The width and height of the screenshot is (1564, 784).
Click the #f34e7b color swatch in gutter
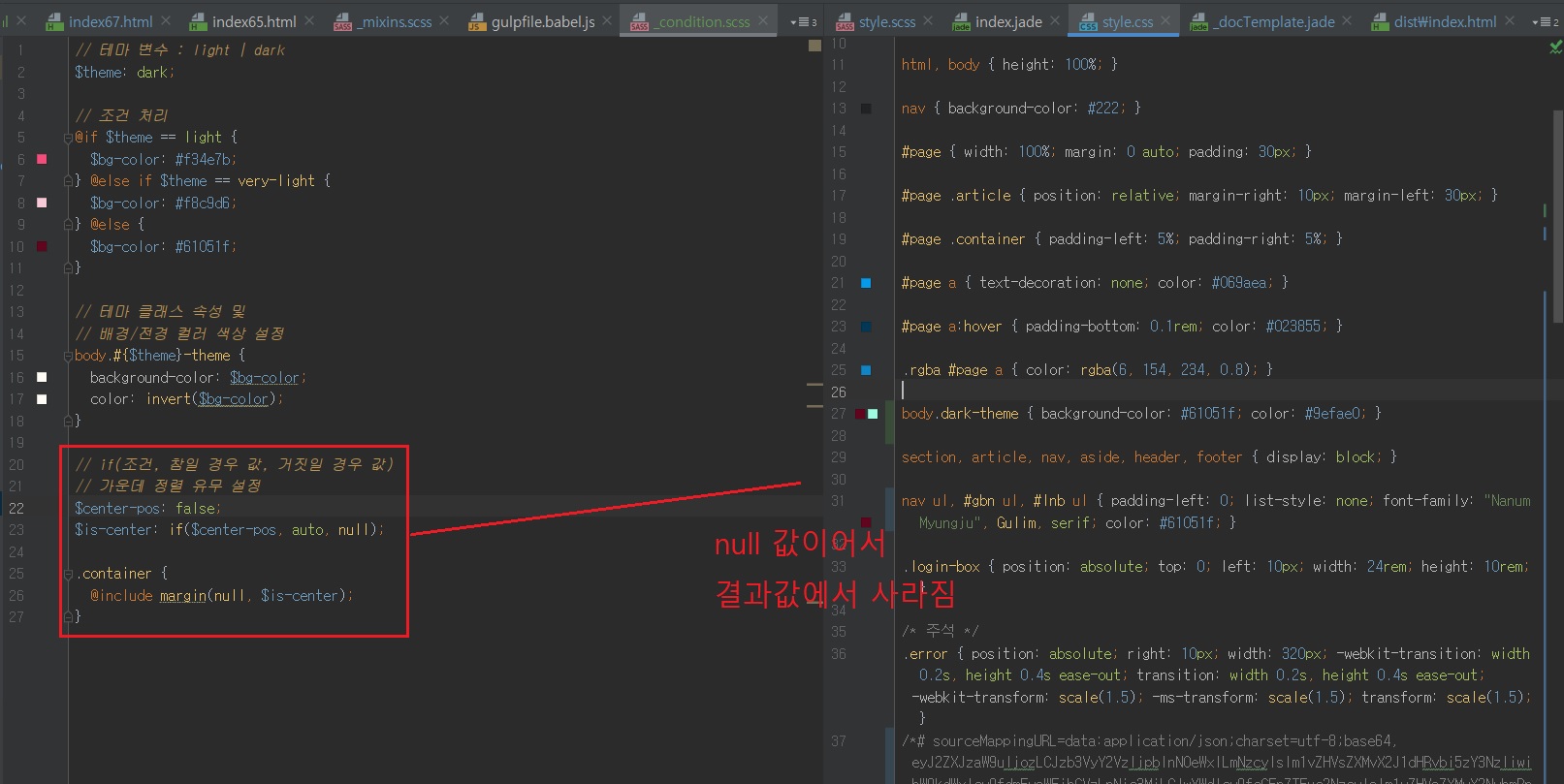[x=42, y=159]
